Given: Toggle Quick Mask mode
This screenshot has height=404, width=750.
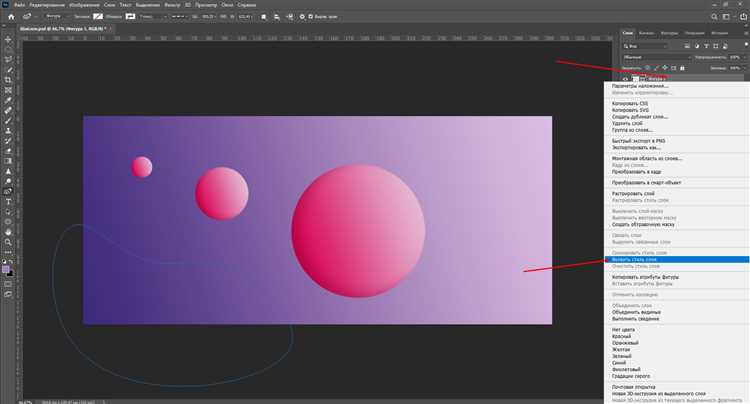Looking at the screenshot, I should 8,284.
